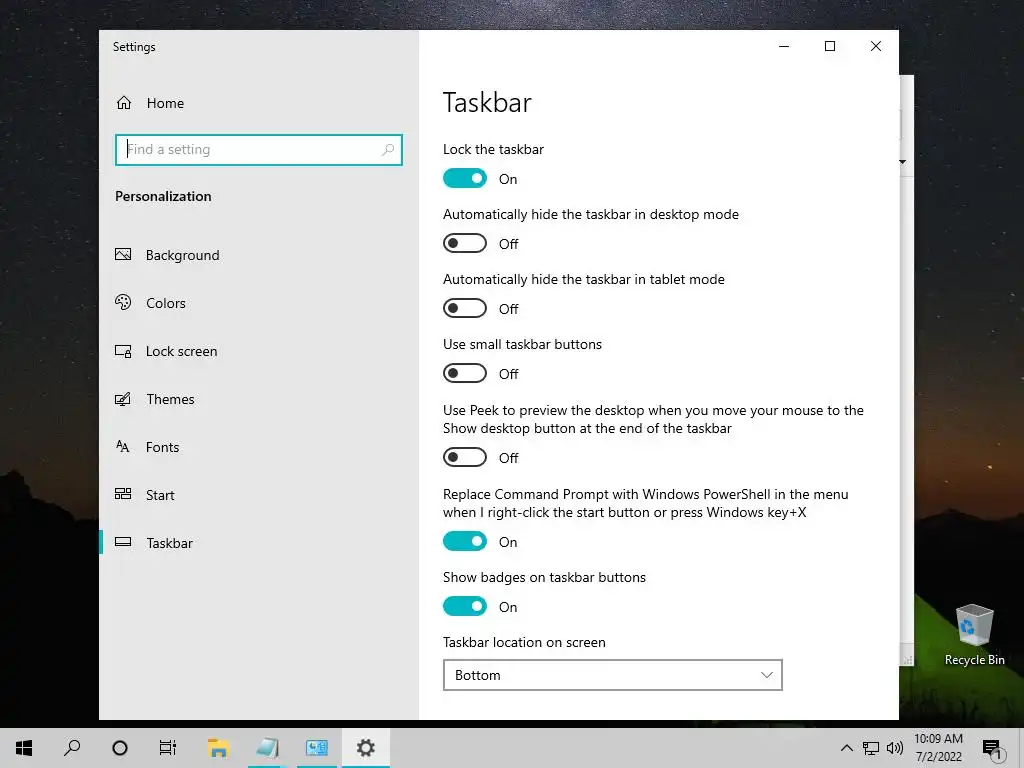This screenshot has height=768, width=1024.
Task: Click the Fonts AA icon
Action: 123,447
